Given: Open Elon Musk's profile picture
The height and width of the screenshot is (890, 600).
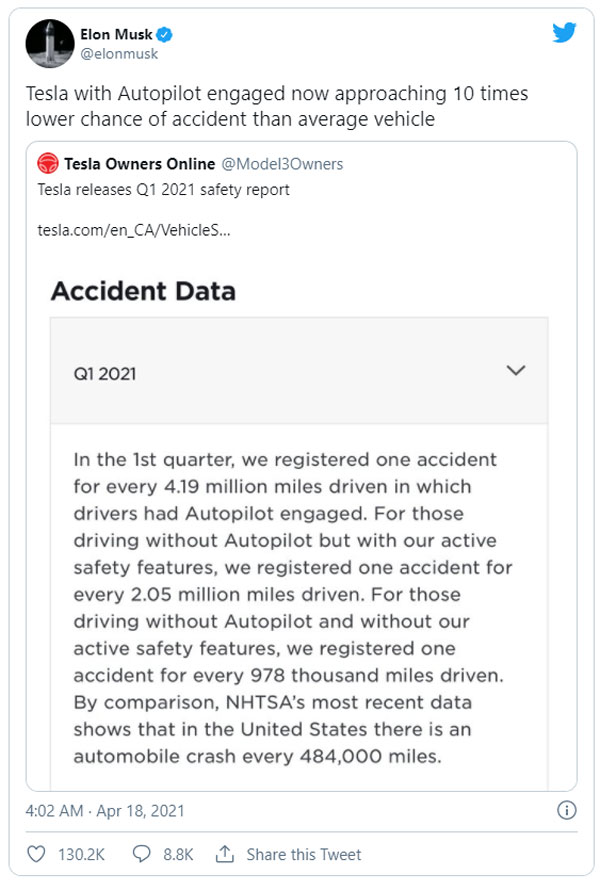Looking at the screenshot, I should 50,43.
